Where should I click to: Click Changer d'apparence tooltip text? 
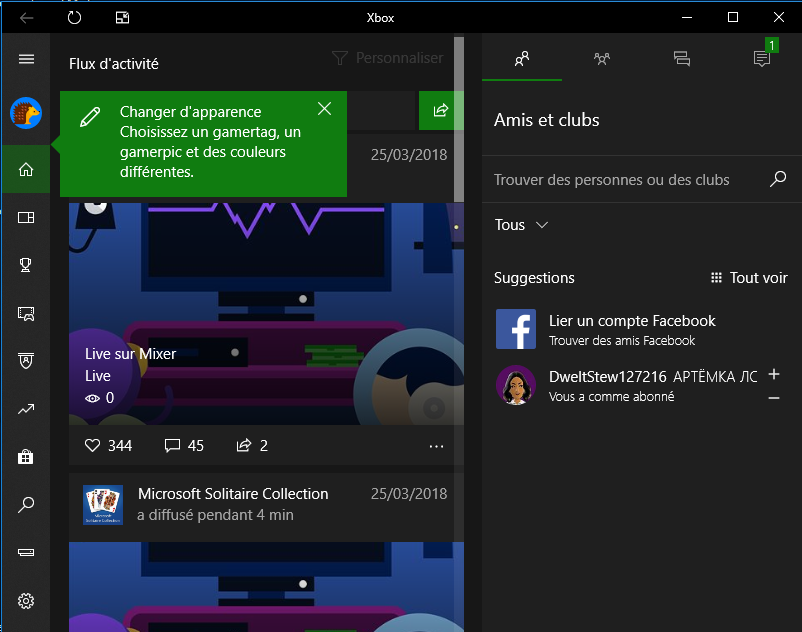pyautogui.click(x=190, y=111)
